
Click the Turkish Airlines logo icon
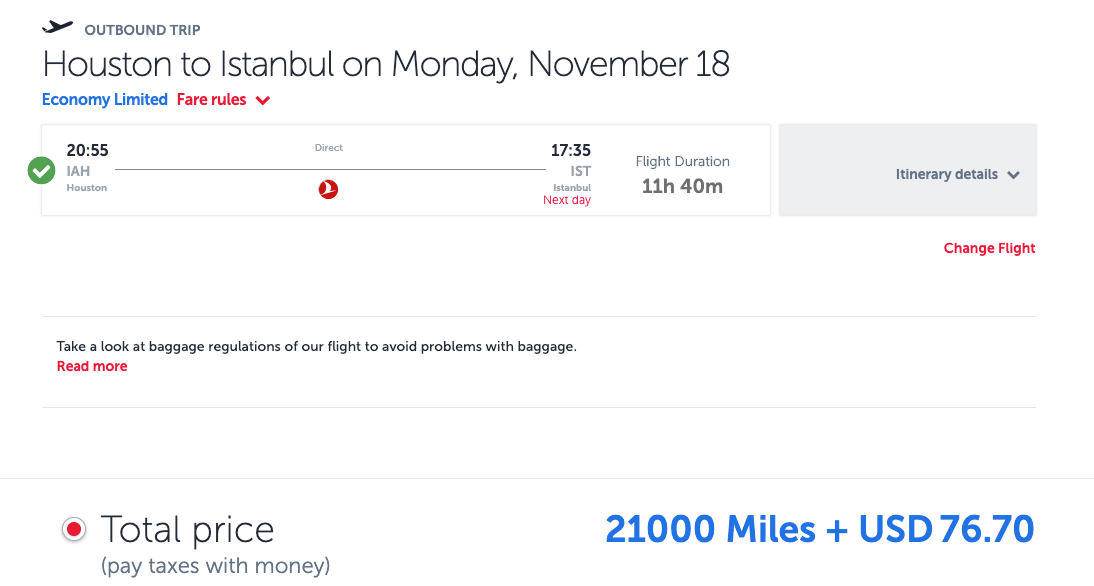tap(328, 189)
